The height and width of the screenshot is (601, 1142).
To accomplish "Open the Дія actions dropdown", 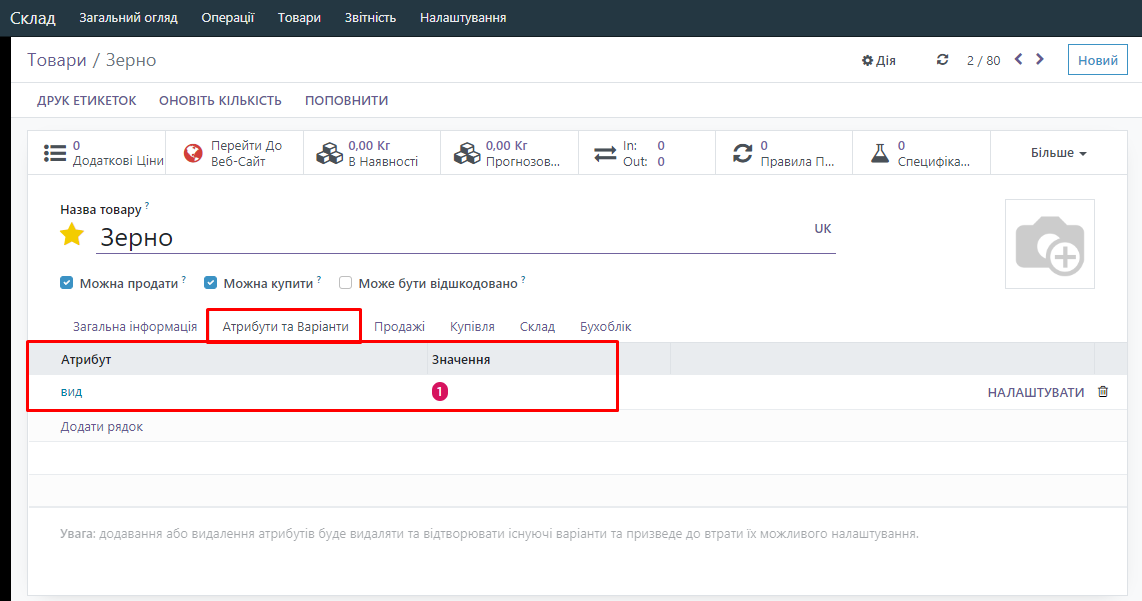I will [x=879, y=60].
